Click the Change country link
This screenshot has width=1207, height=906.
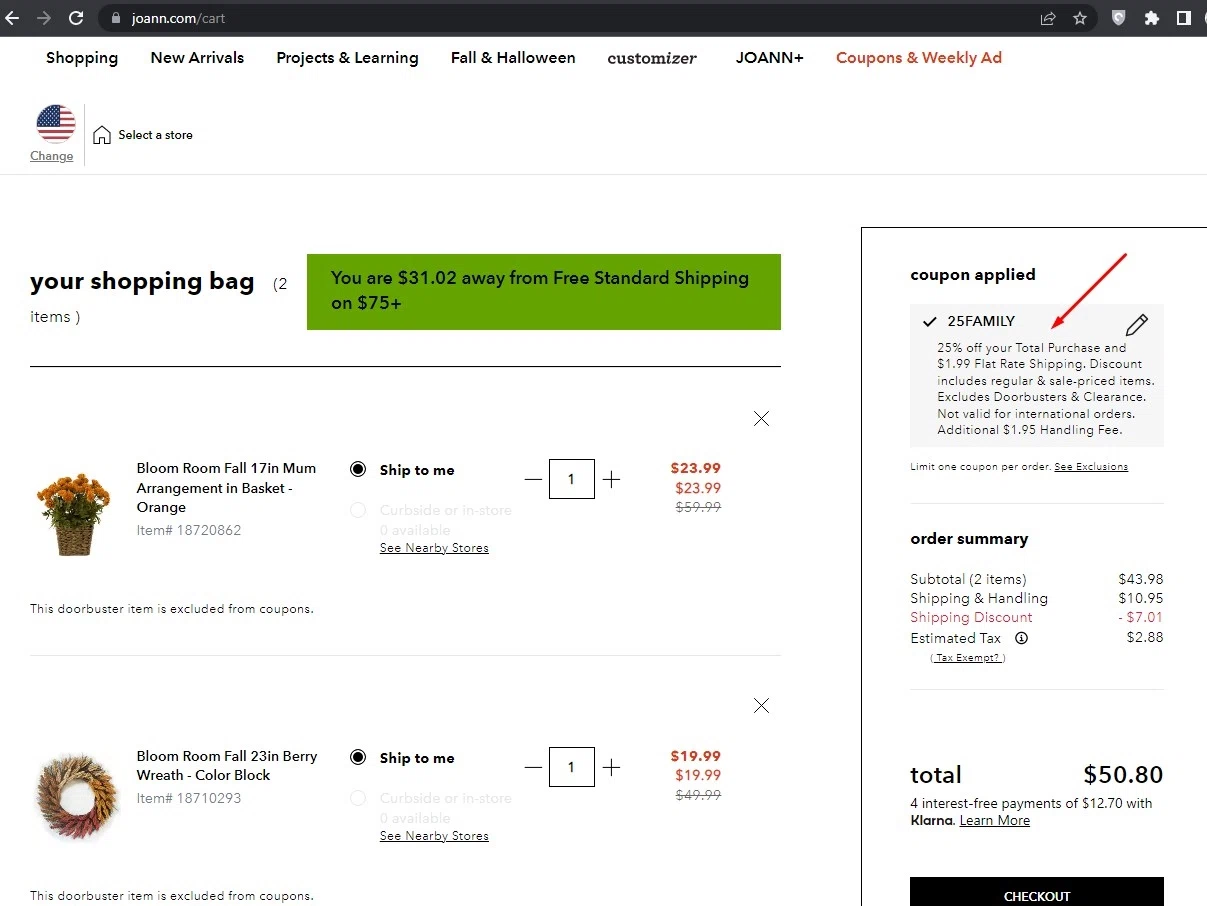[x=52, y=156]
